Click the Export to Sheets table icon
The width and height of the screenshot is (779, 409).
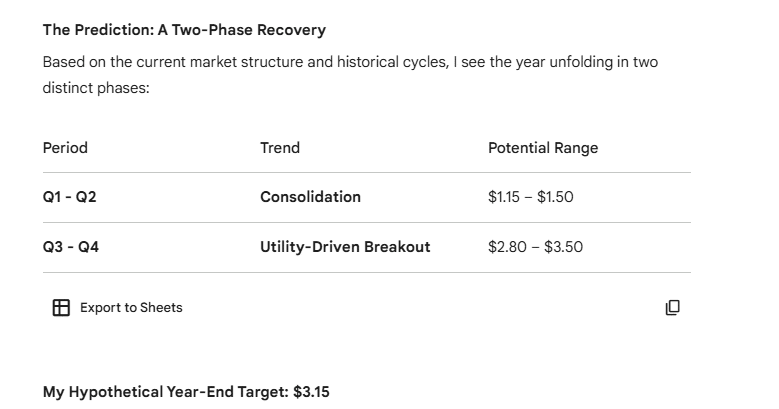pos(61,307)
